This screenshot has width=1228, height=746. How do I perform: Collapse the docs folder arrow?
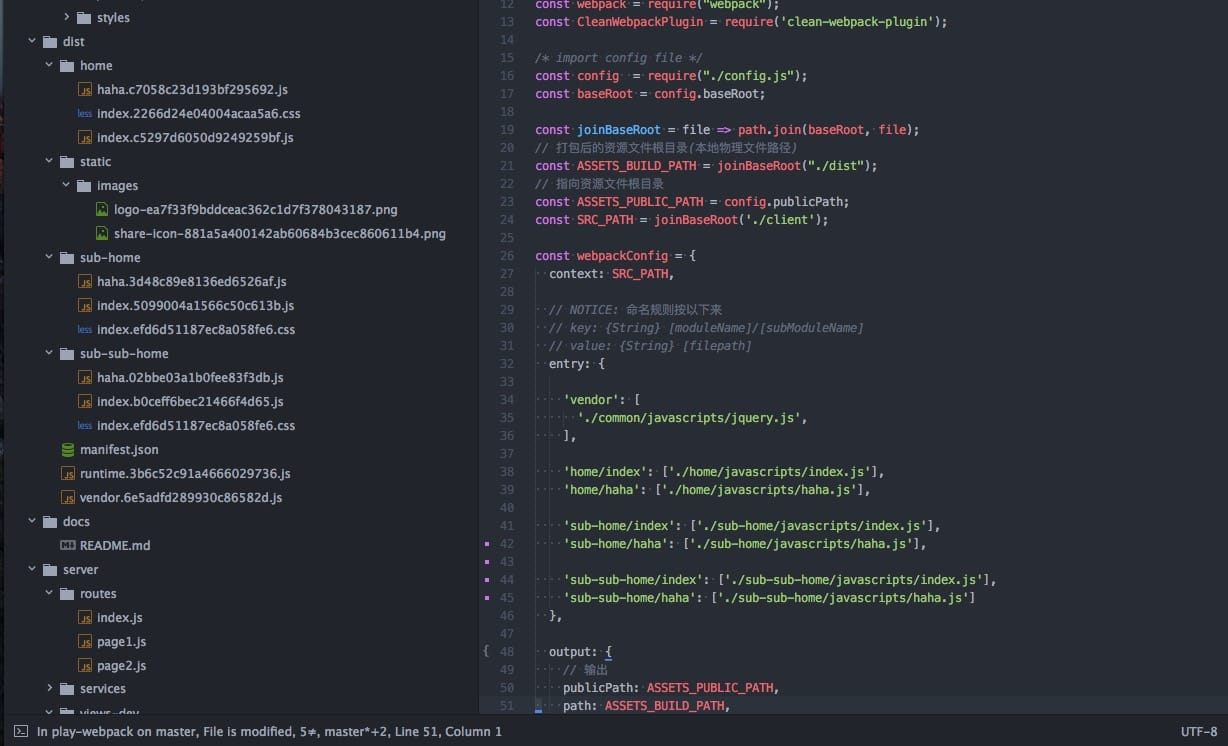pos(33,522)
